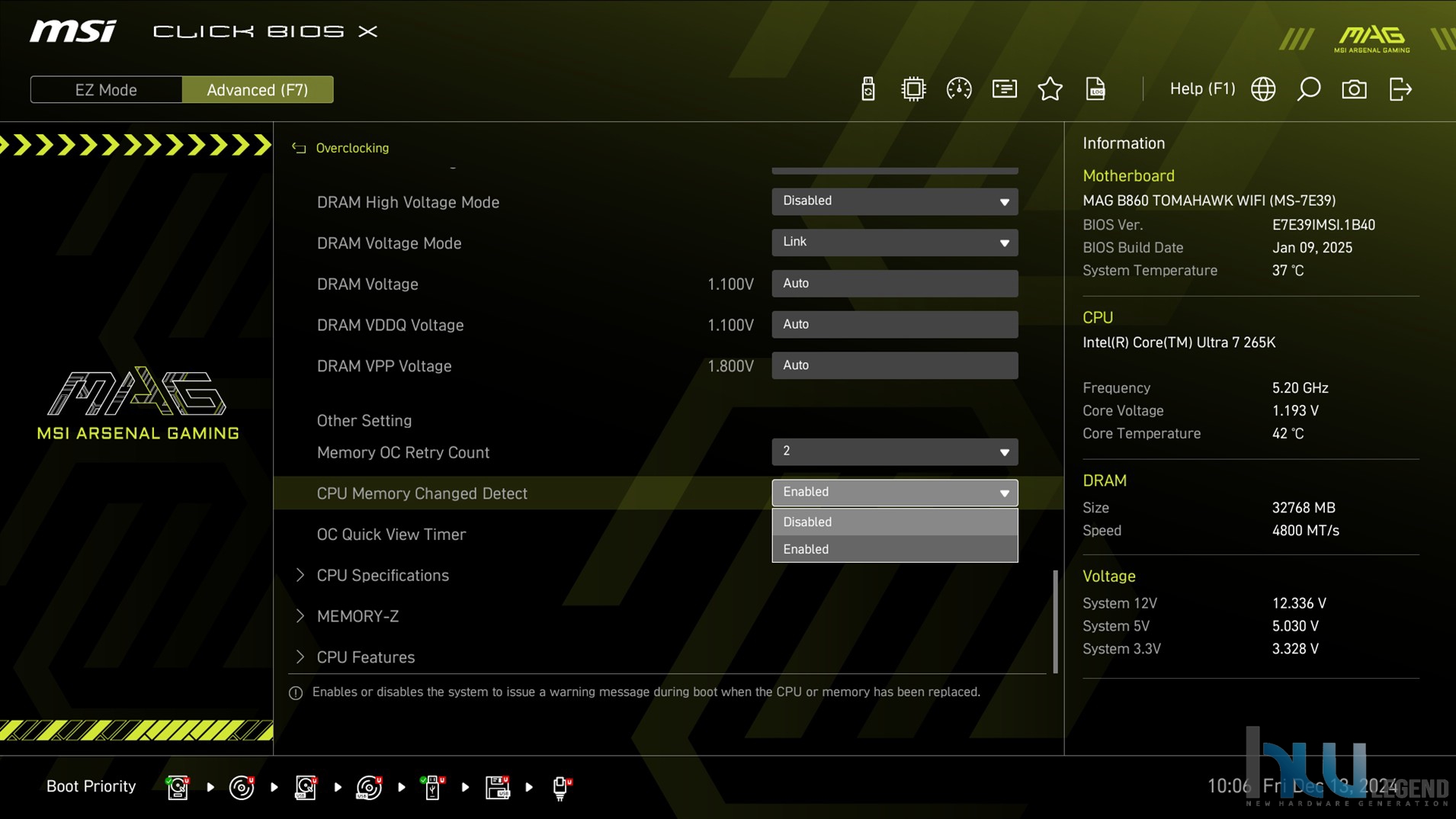Viewport: 1456px width, 819px height.
Task: Click the board explorer card icon
Action: click(x=1004, y=89)
